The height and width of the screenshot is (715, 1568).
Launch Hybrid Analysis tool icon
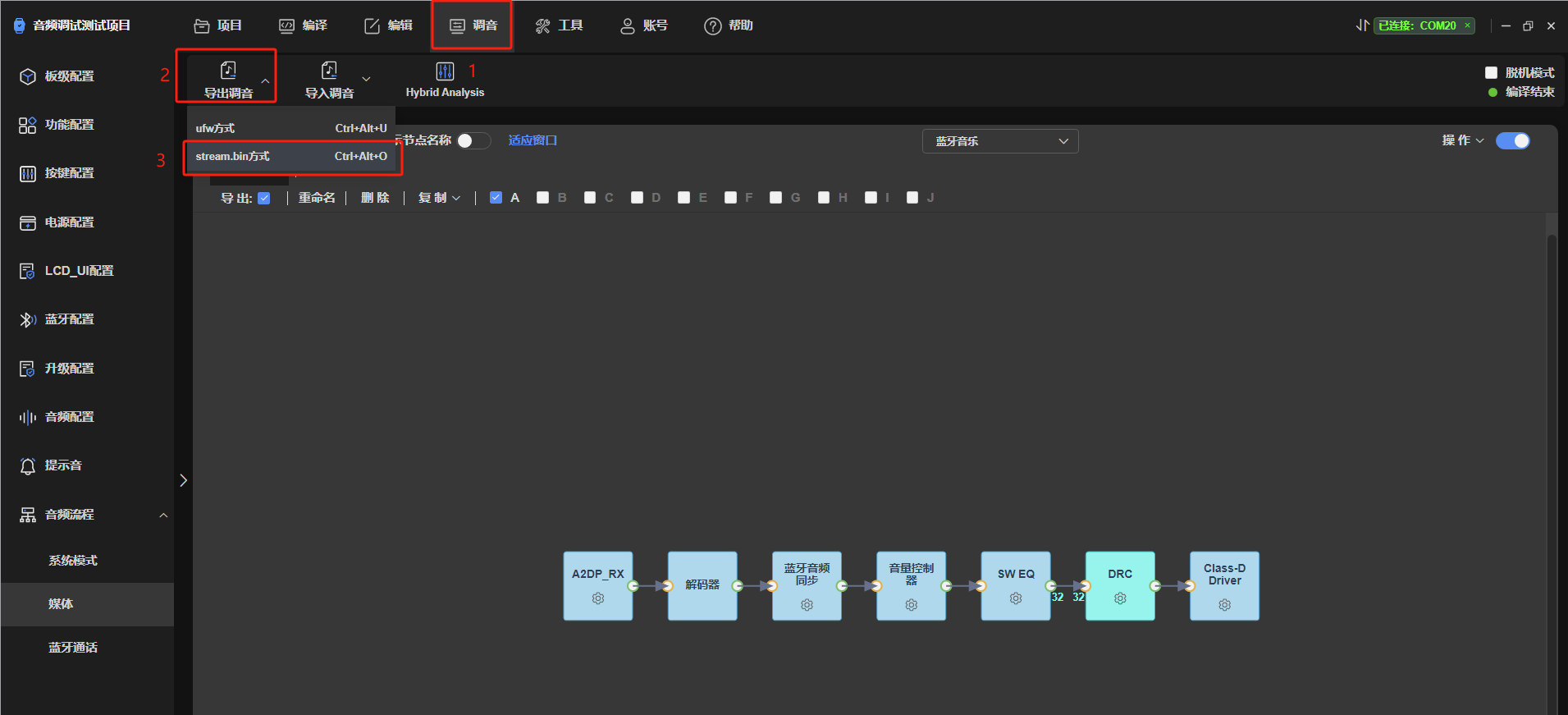pyautogui.click(x=445, y=71)
